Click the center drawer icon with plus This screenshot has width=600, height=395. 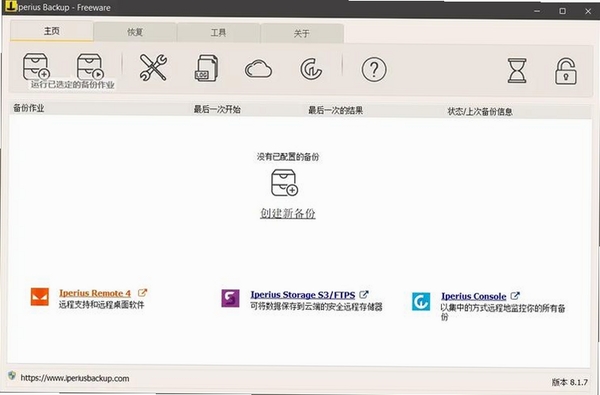(284, 183)
